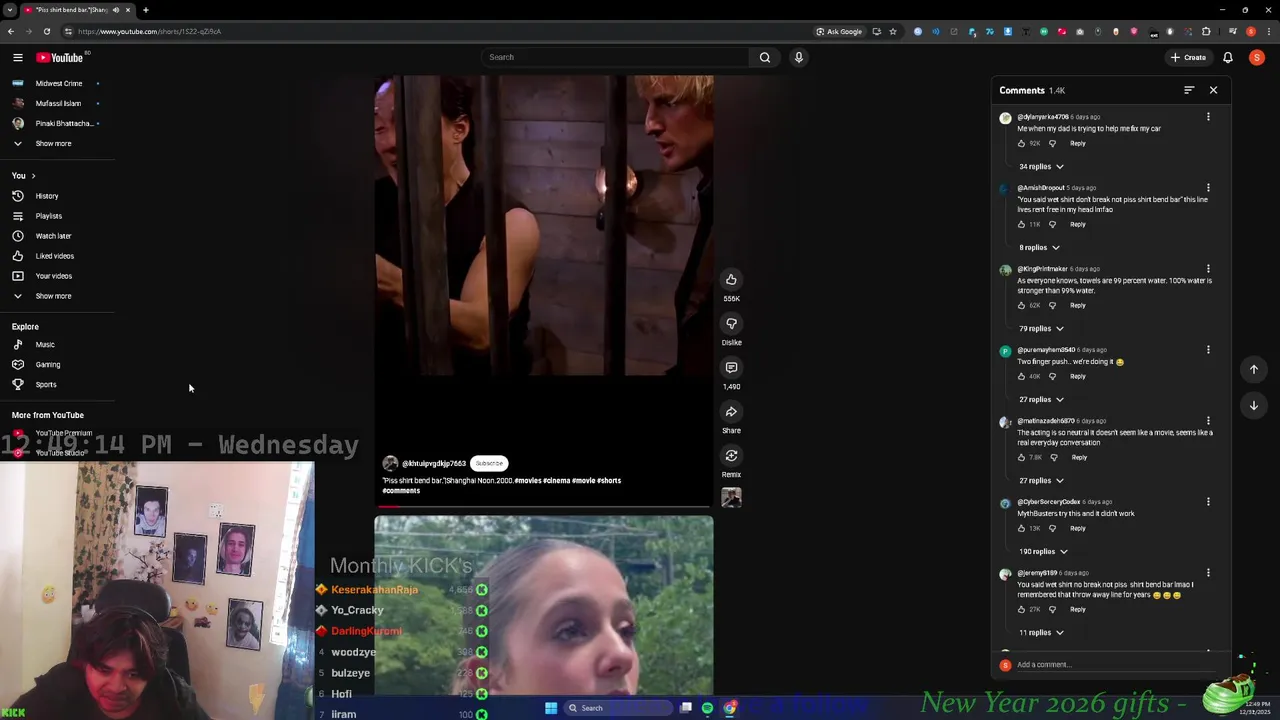1280x720 pixels.
Task: Open the sound thumbnail below Remix
Action: (x=731, y=497)
